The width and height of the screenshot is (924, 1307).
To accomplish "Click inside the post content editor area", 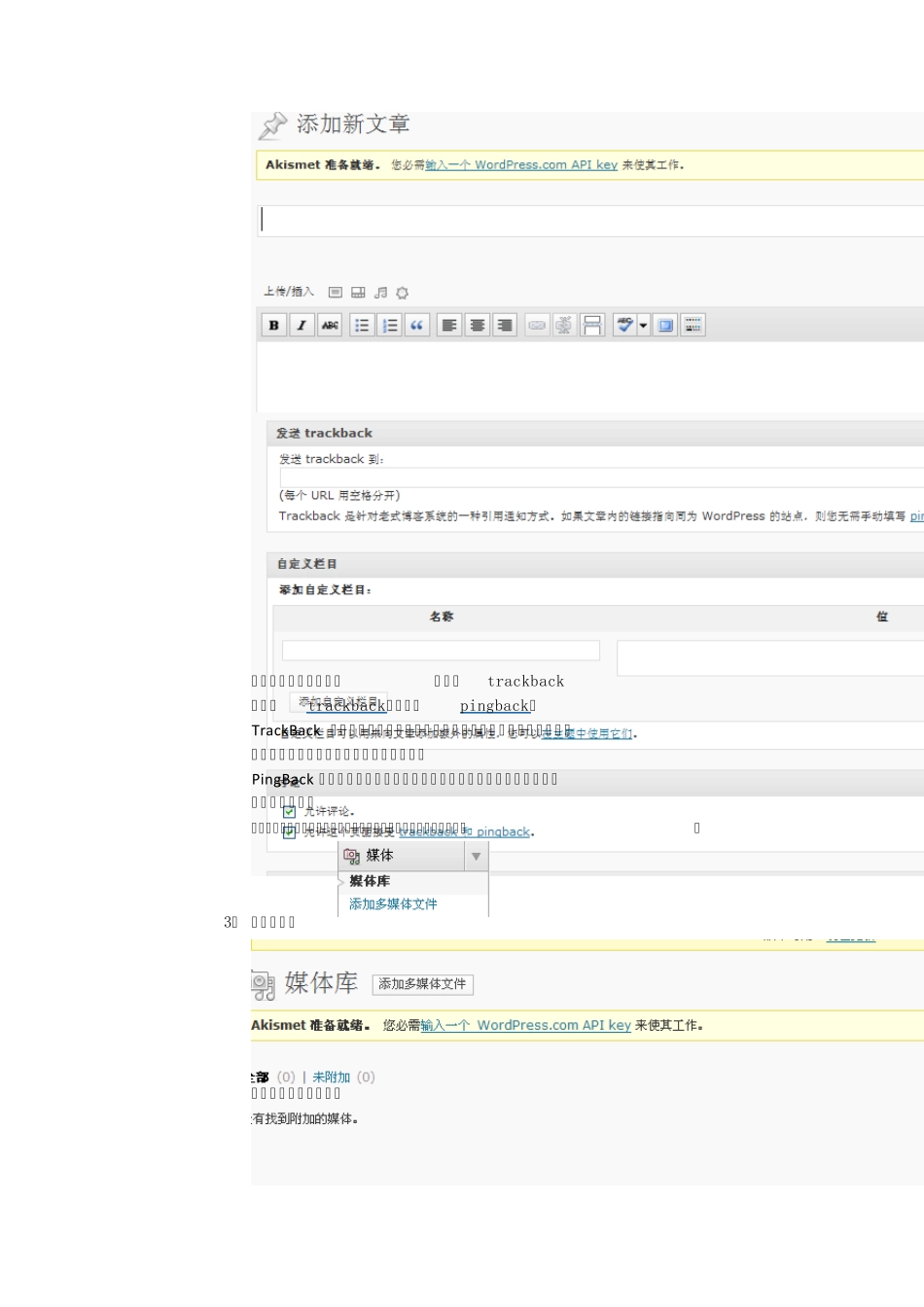I will tap(590, 376).
